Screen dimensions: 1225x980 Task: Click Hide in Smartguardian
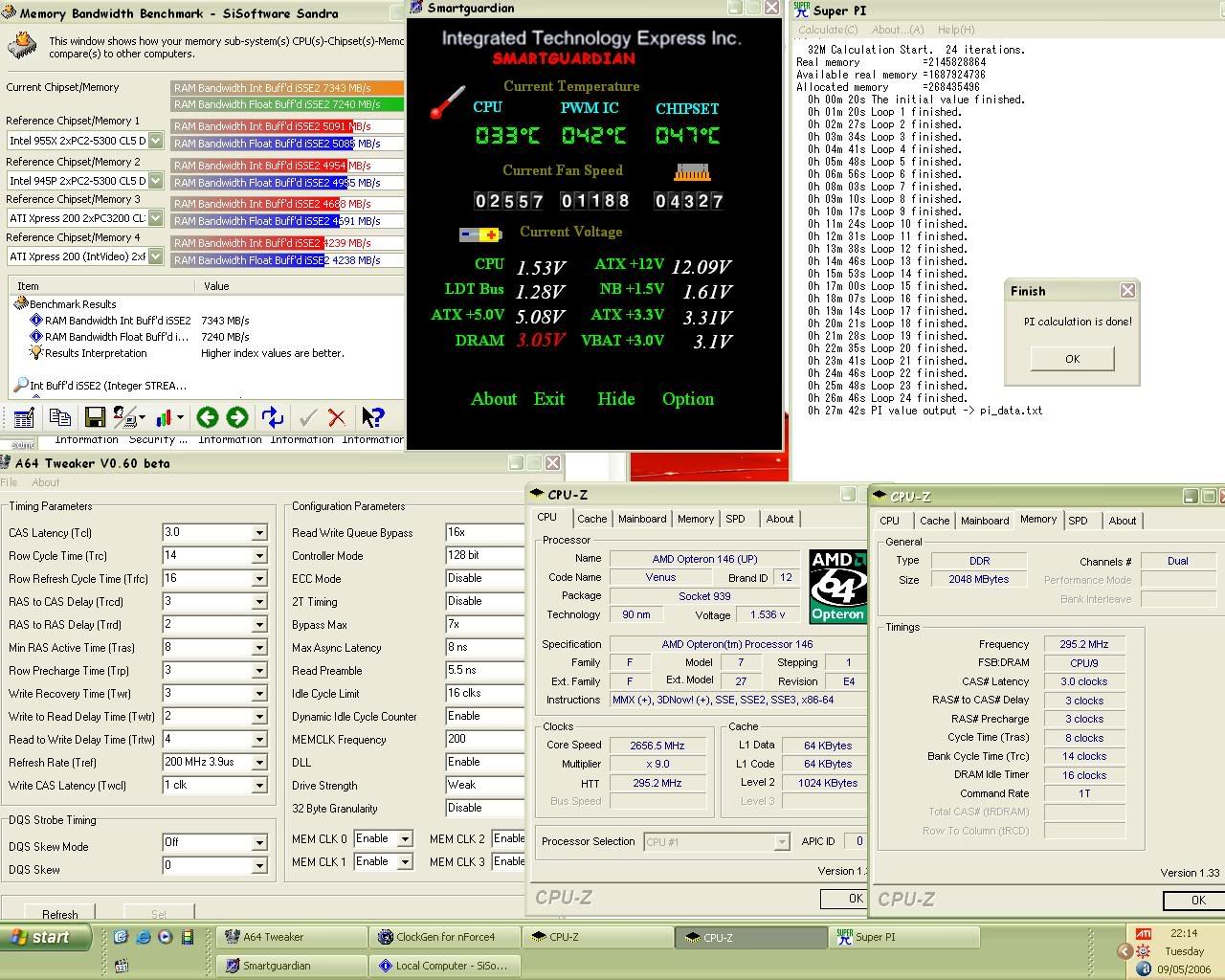[x=615, y=399]
